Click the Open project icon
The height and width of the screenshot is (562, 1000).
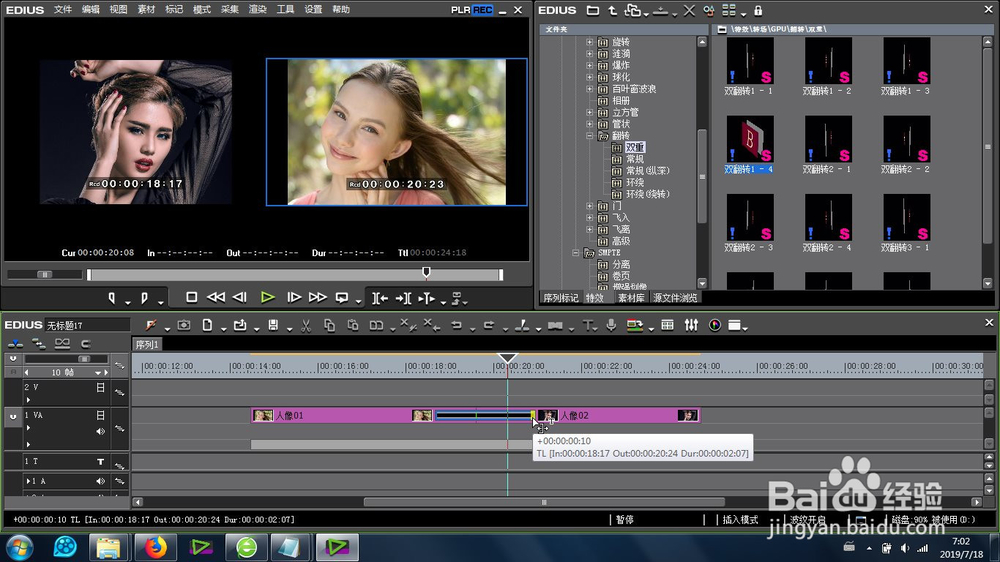pyautogui.click(x=240, y=325)
